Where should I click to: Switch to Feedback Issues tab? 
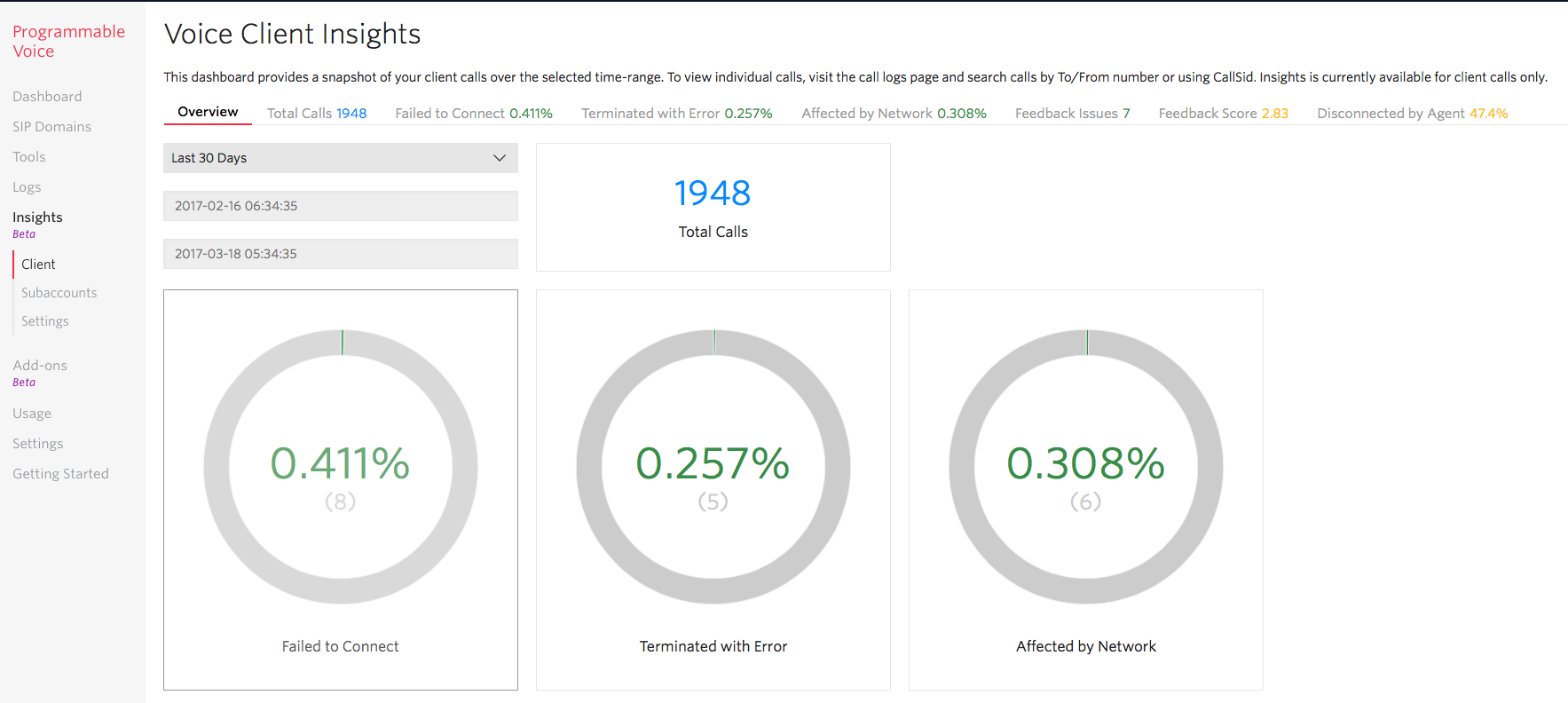[x=1072, y=113]
